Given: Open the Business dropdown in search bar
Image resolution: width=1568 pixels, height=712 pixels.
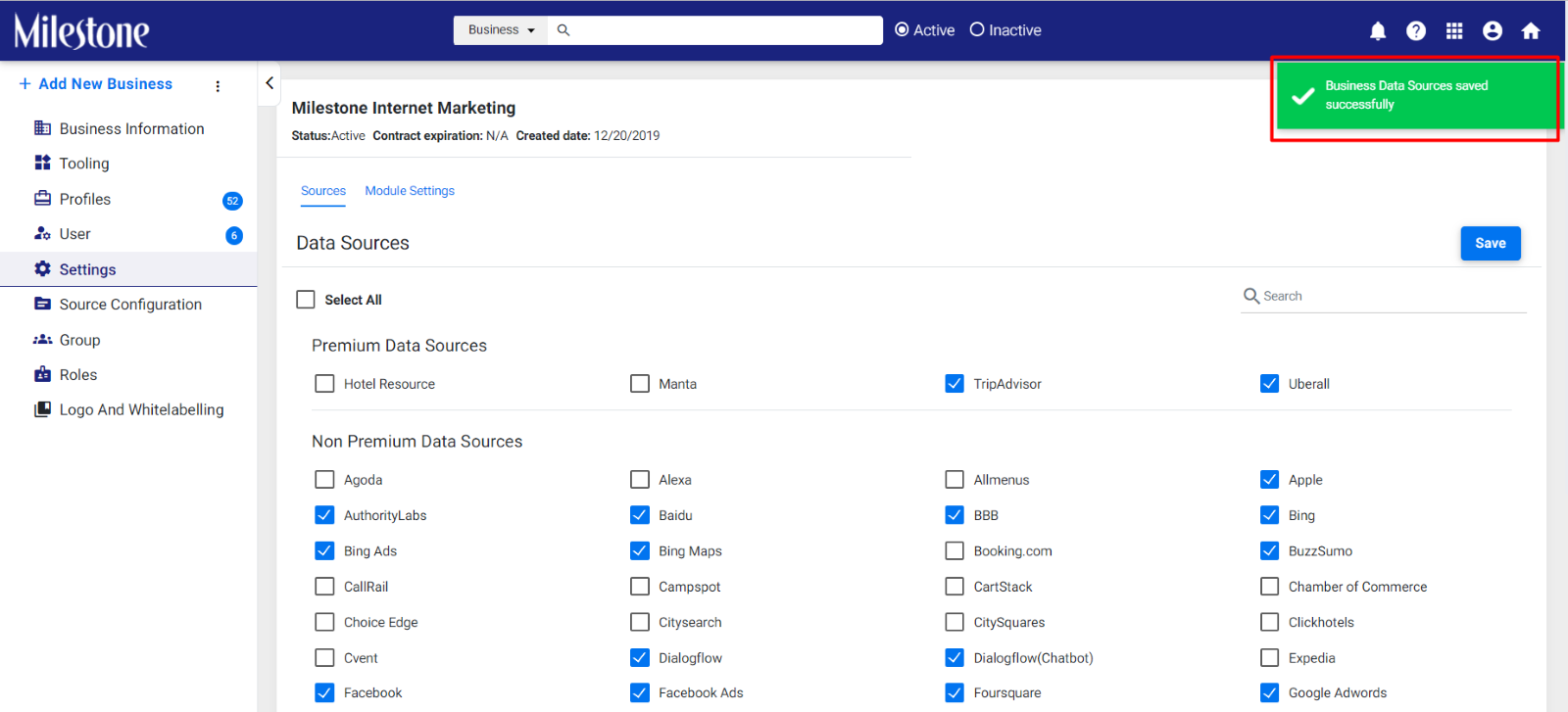Looking at the screenshot, I should pos(501,30).
